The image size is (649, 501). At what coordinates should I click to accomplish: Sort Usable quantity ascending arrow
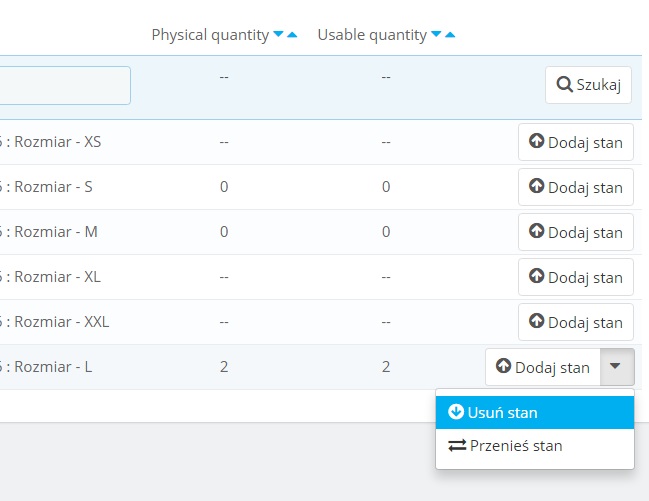450,35
